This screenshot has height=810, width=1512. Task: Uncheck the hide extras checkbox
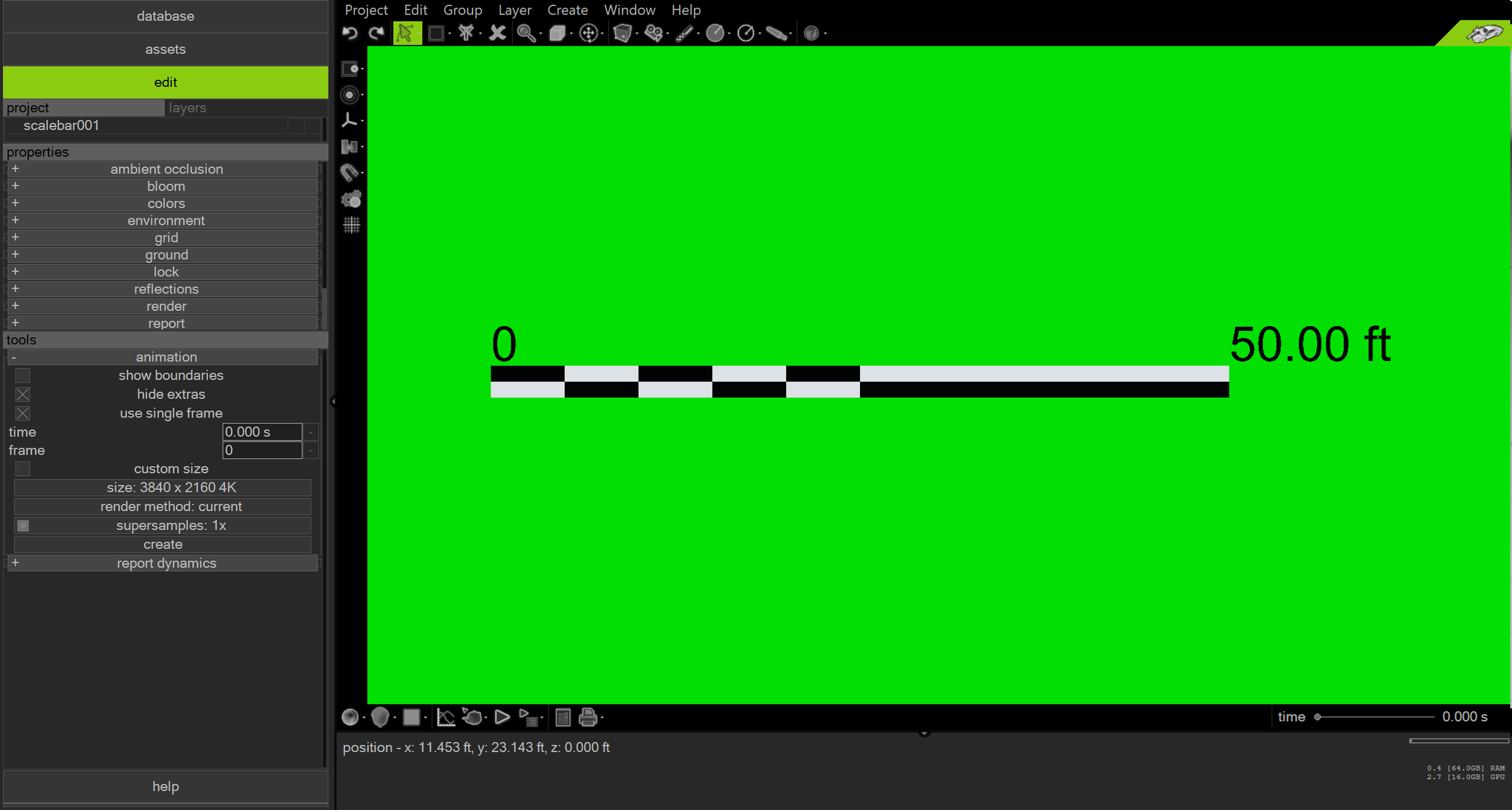click(23, 394)
